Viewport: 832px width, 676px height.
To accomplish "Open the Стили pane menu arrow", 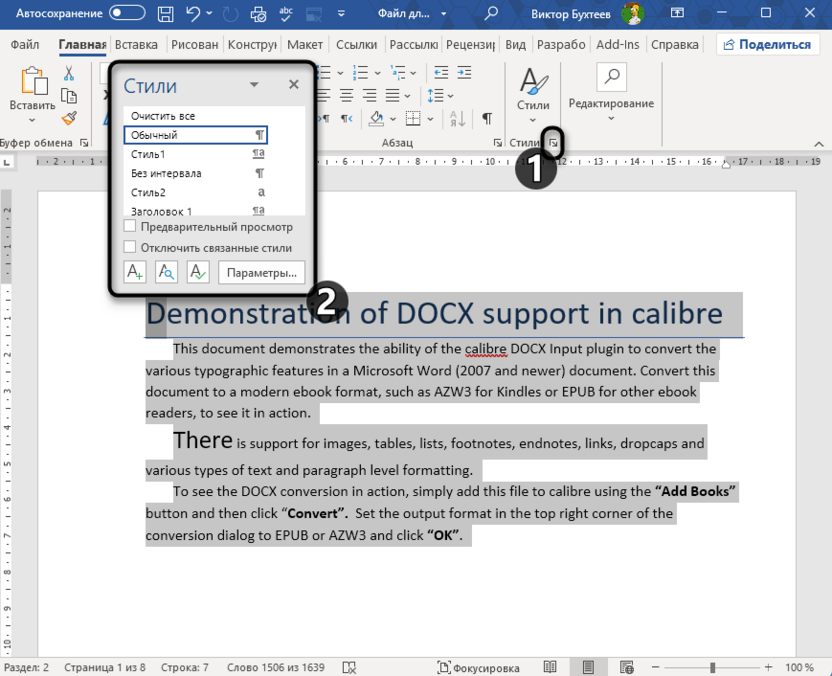I will click(253, 85).
